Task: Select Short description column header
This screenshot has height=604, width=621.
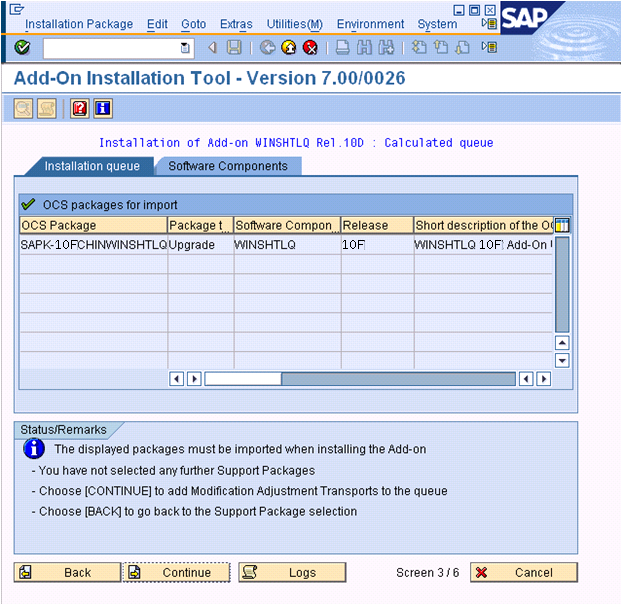Action: [484, 225]
